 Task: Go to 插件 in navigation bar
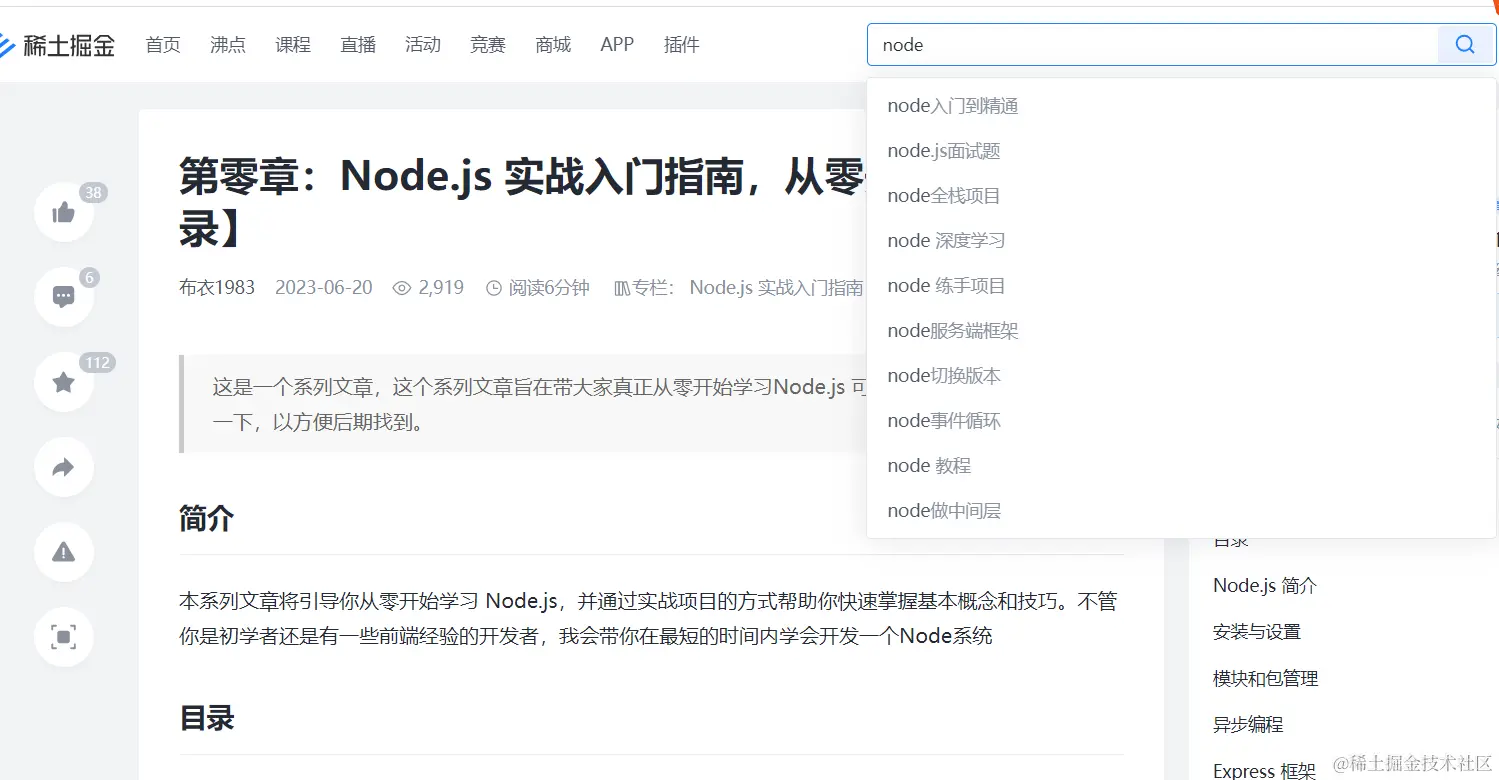[x=682, y=45]
